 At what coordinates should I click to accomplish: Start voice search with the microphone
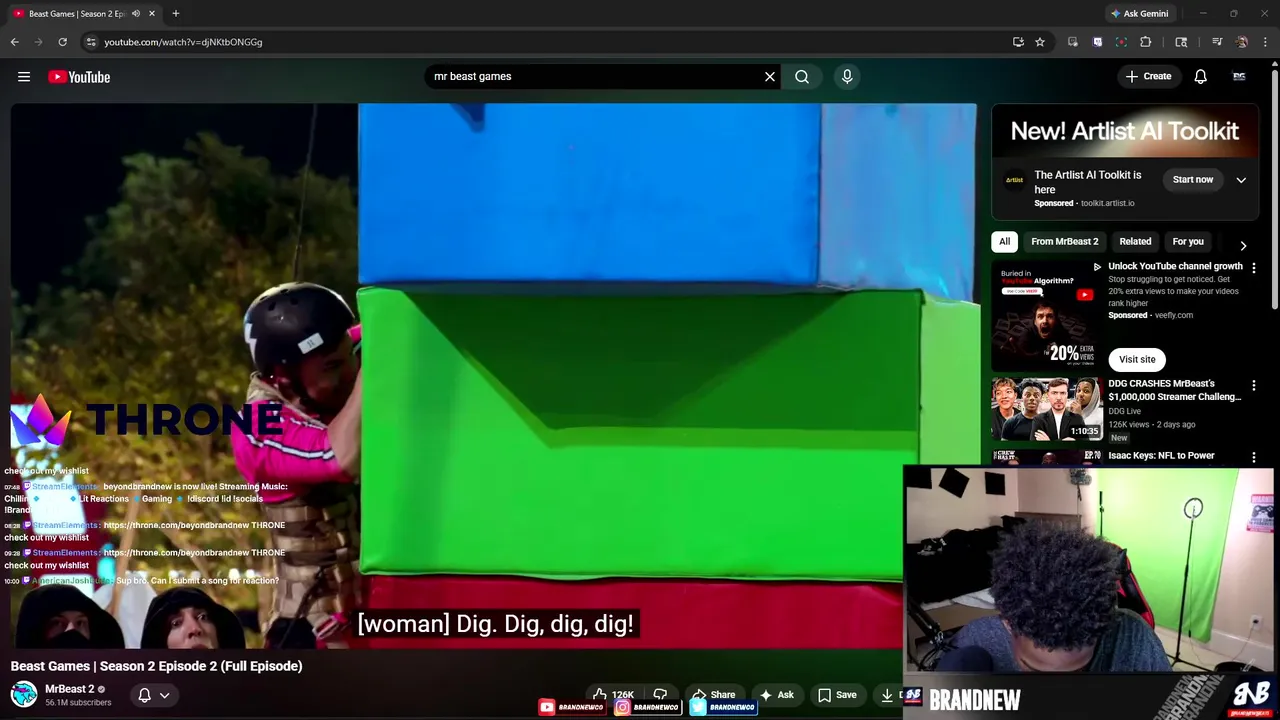click(847, 77)
